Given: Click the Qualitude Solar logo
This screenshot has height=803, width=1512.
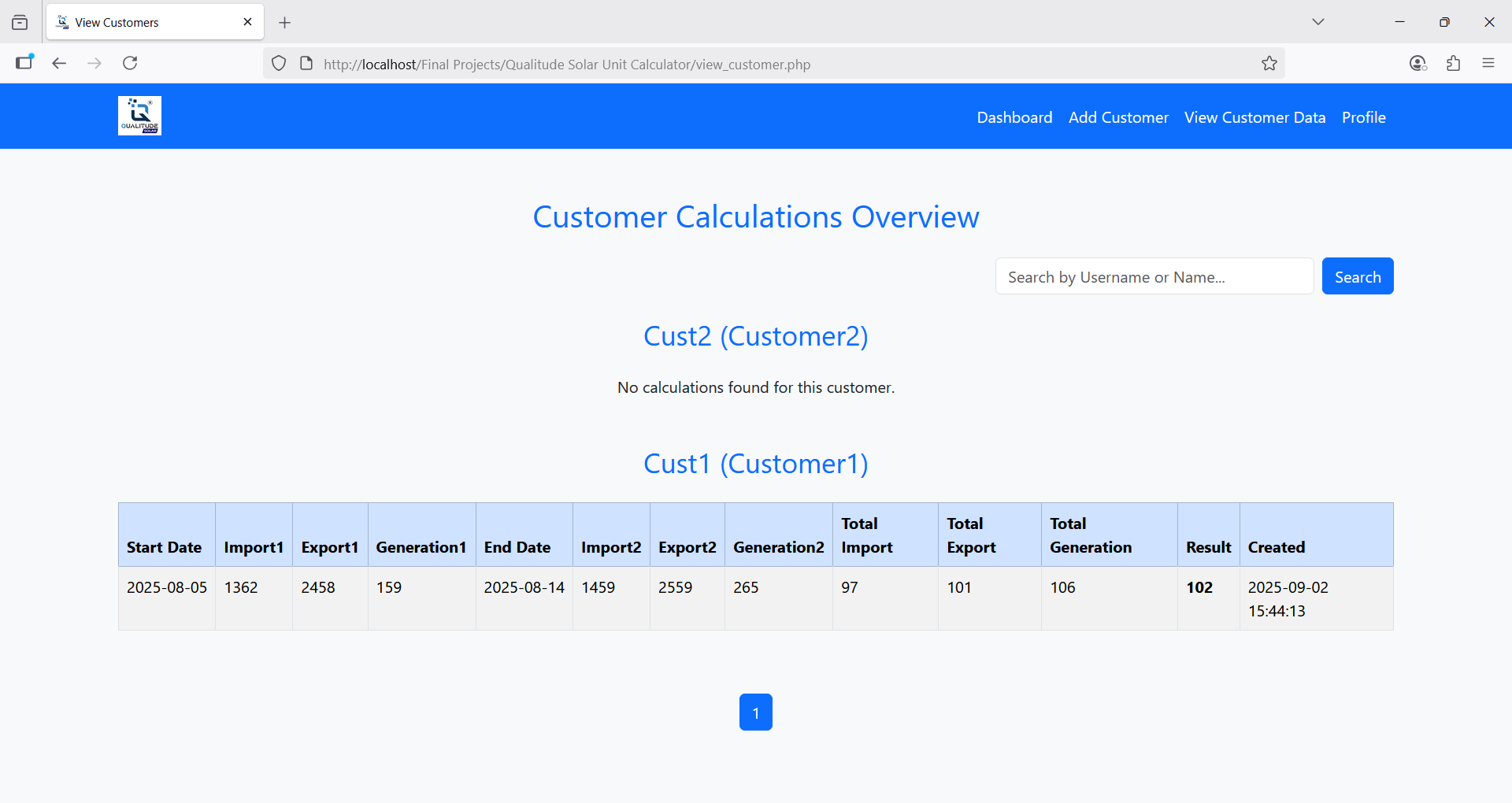Looking at the screenshot, I should click(139, 116).
